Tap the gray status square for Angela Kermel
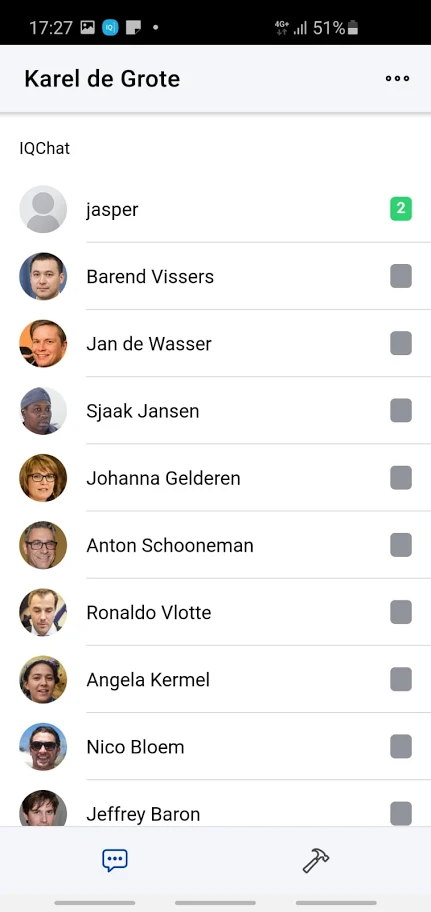 point(401,679)
